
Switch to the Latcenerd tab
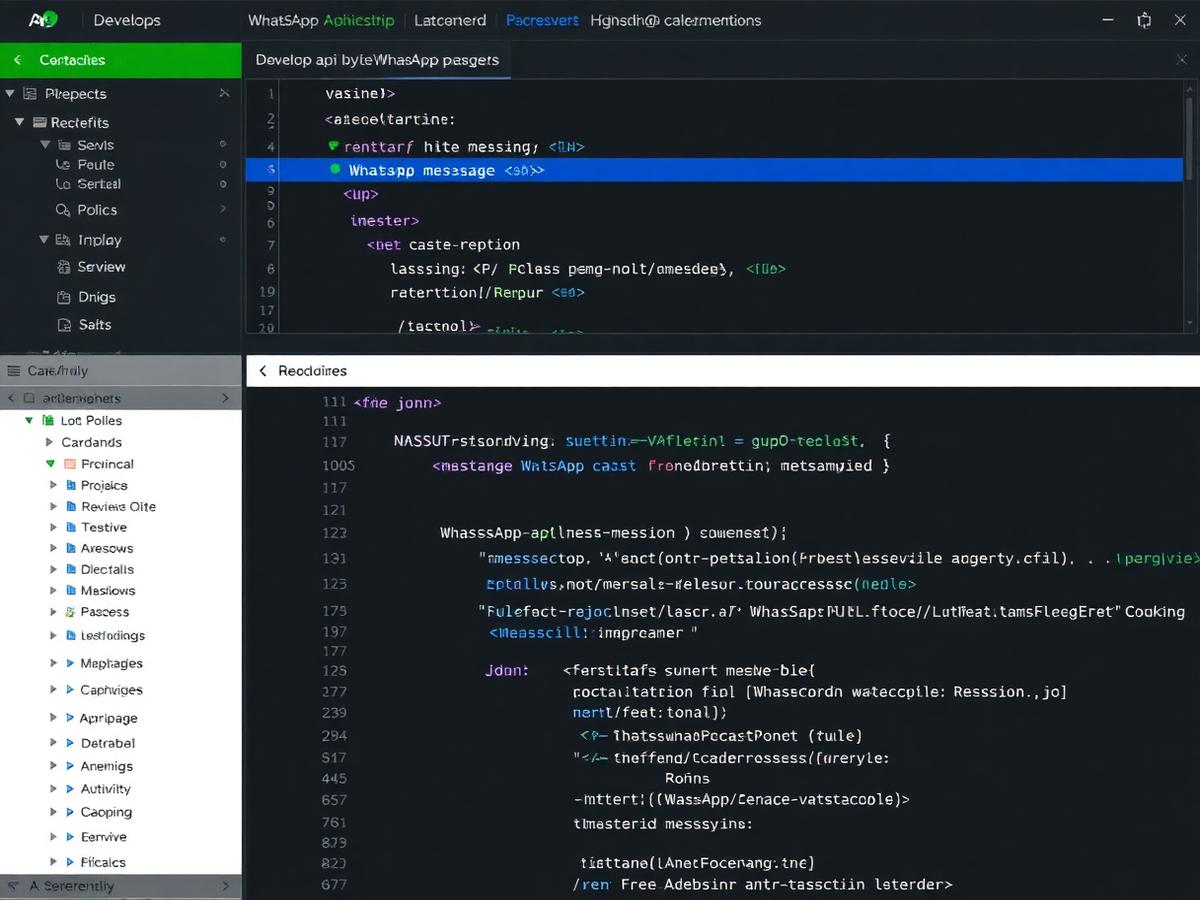(450, 20)
